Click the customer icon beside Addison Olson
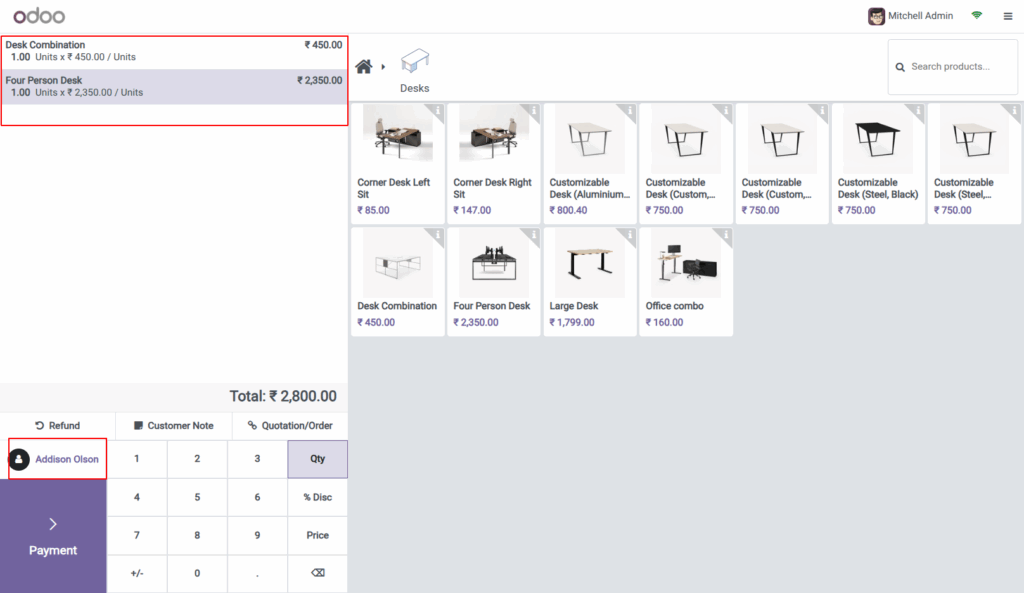 [x=21, y=458]
